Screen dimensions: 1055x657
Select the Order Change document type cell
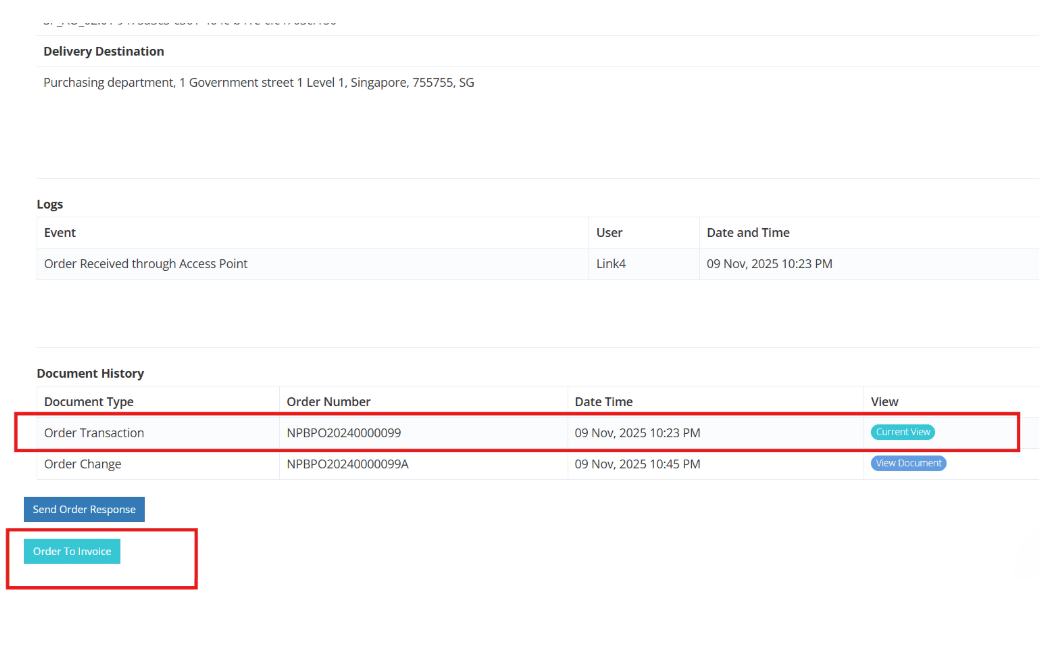pyautogui.click(x=83, y=464)
